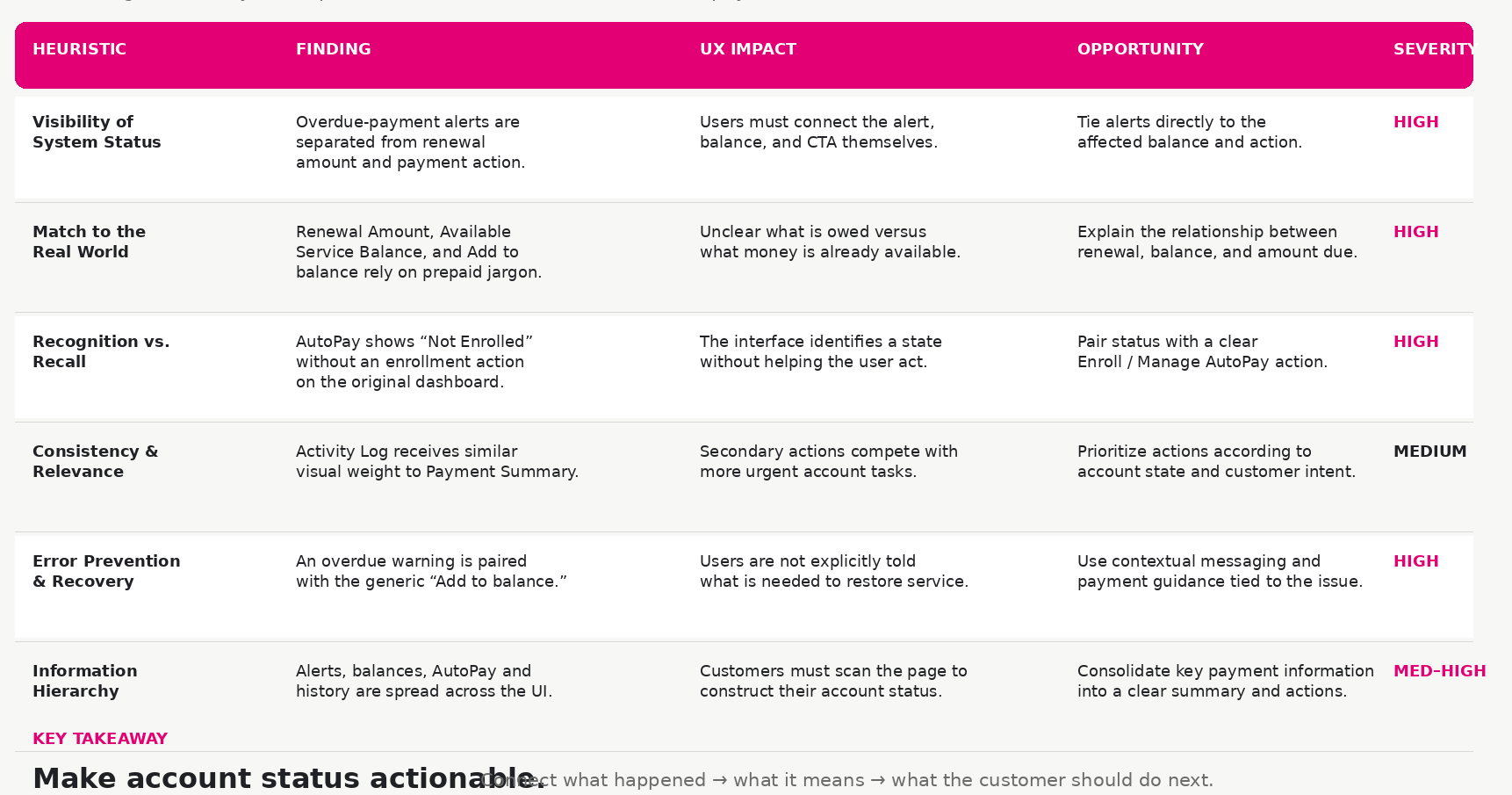Image resolution: width=1512 pixels, height=795 pixels.
Task: Click the Information Hierarchy heuristic label
Action: coord(84,681)
